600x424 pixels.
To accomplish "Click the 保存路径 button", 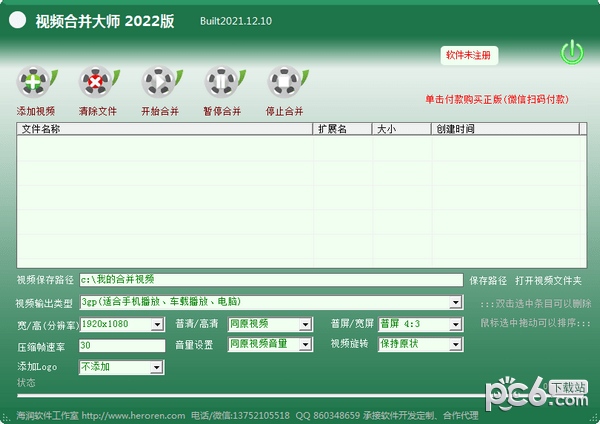I will tap(488, 280).
